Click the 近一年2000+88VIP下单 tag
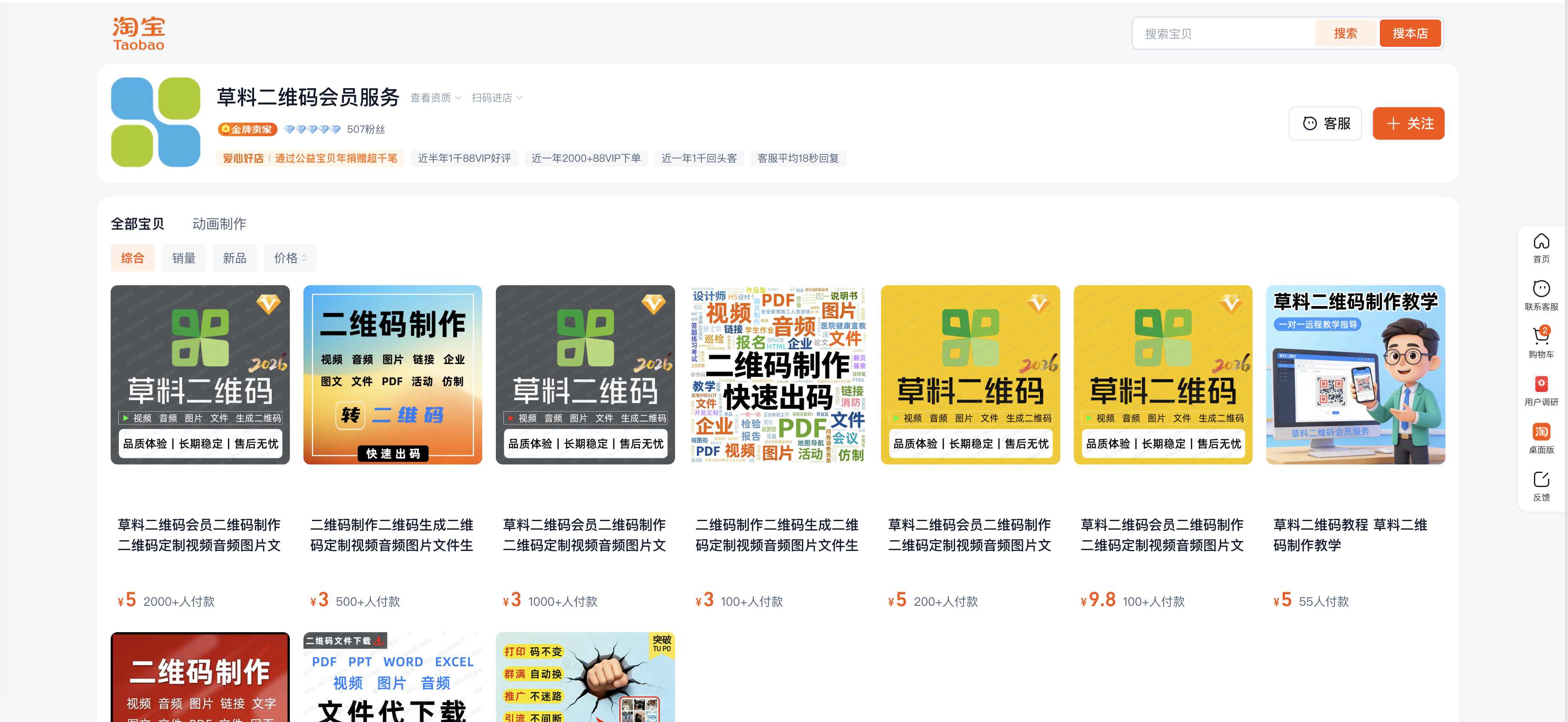The height and width of the screenshot is (722, 1568). point(586,158)
